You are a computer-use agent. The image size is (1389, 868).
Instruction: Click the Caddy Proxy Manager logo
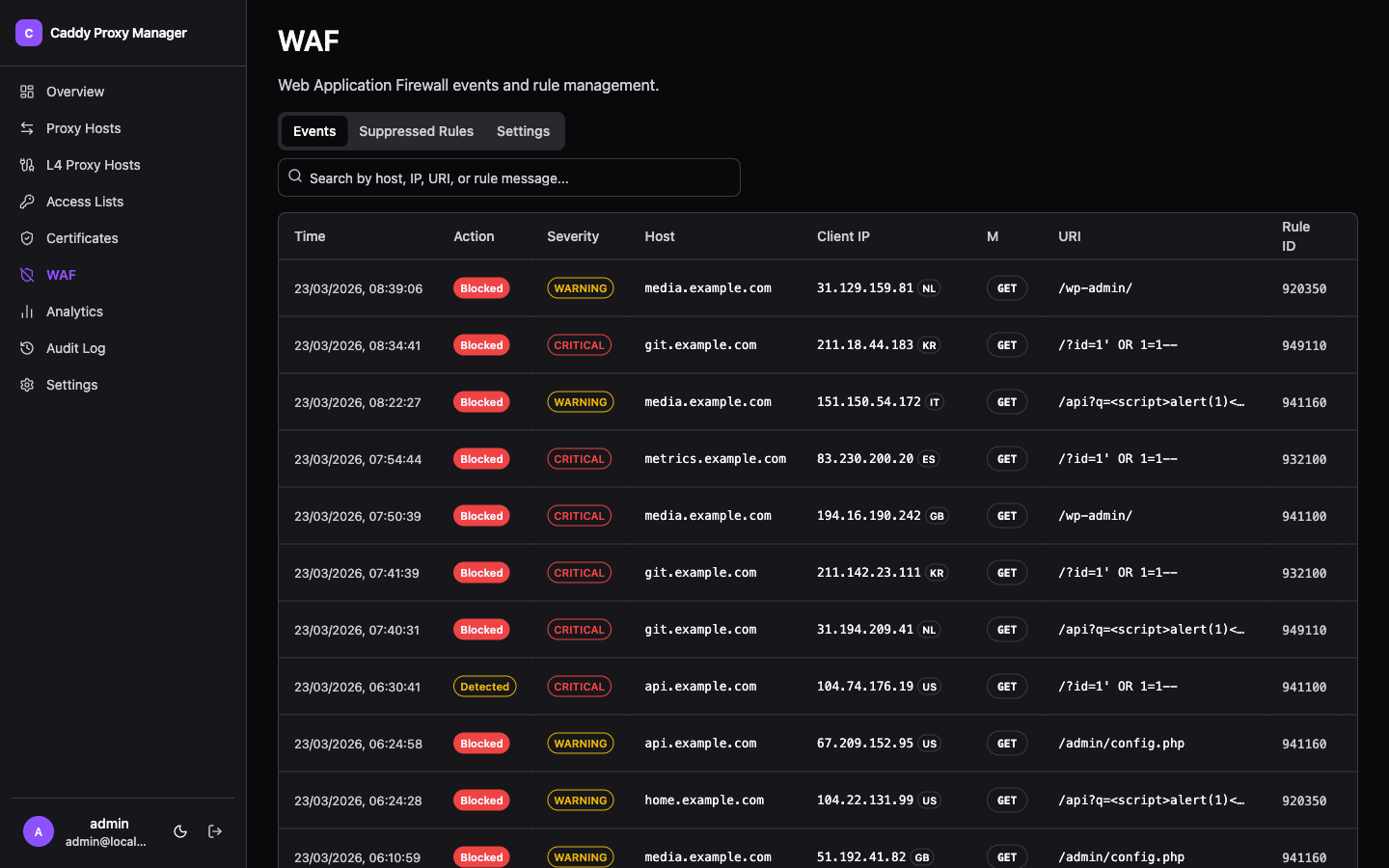pos(28,33)
